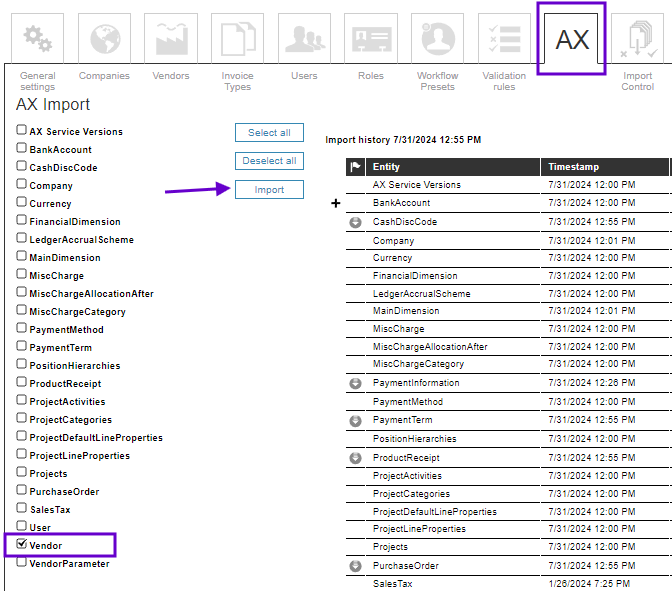
Task: Open Import Control tab label
Action: click(638, 81)
